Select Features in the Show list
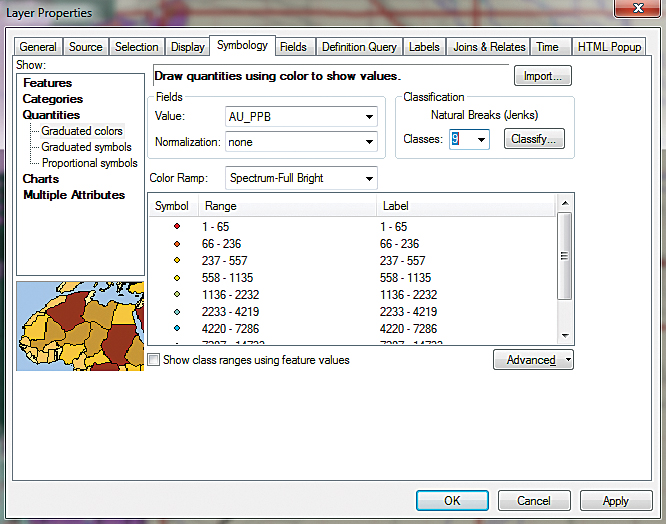 [48, 83]
